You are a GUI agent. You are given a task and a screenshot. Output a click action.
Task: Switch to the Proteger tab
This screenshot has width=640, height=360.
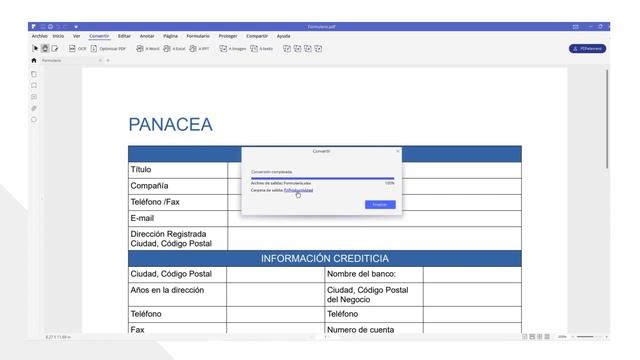228,36
